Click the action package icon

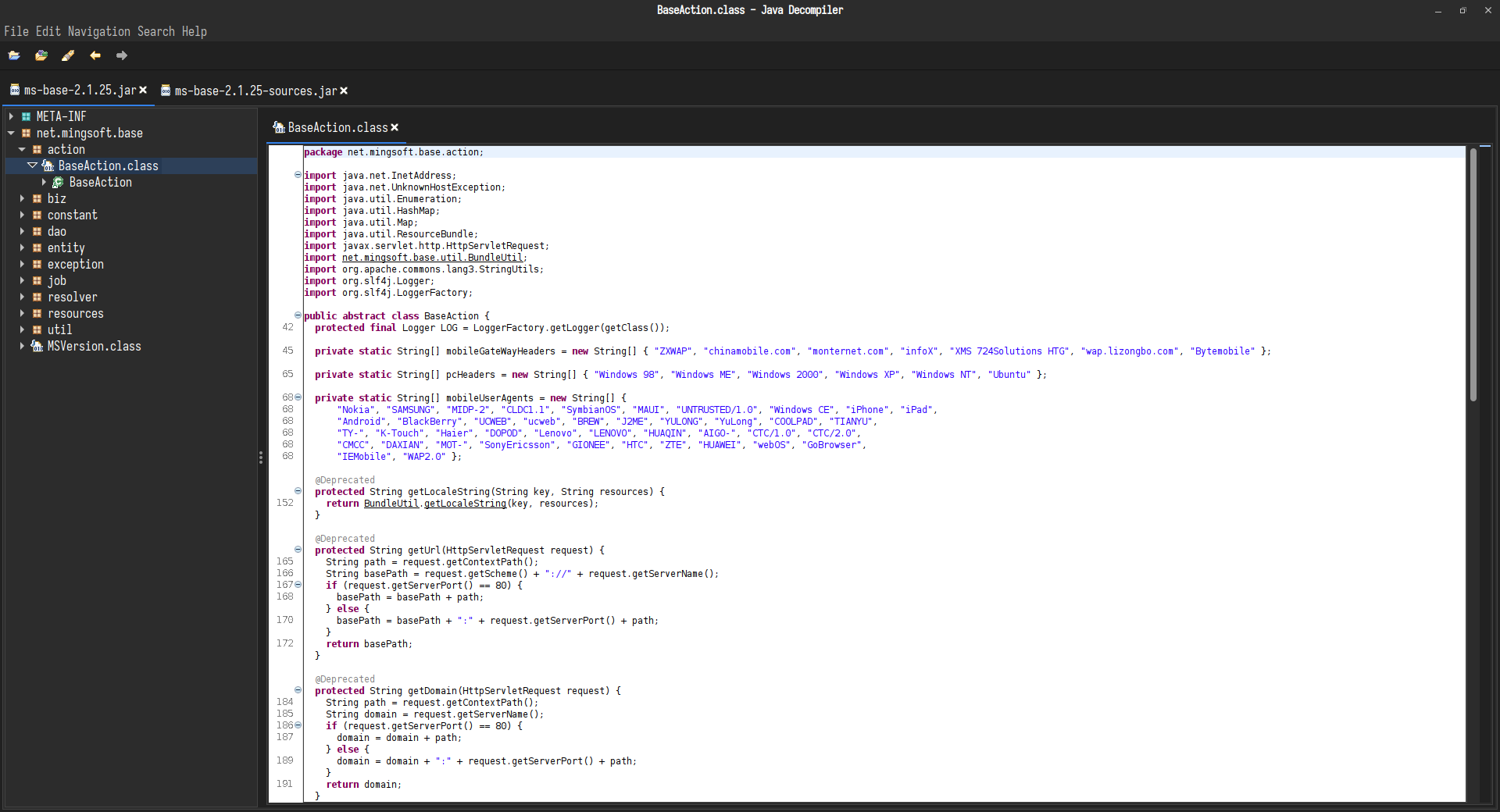[x=37, y=149]
